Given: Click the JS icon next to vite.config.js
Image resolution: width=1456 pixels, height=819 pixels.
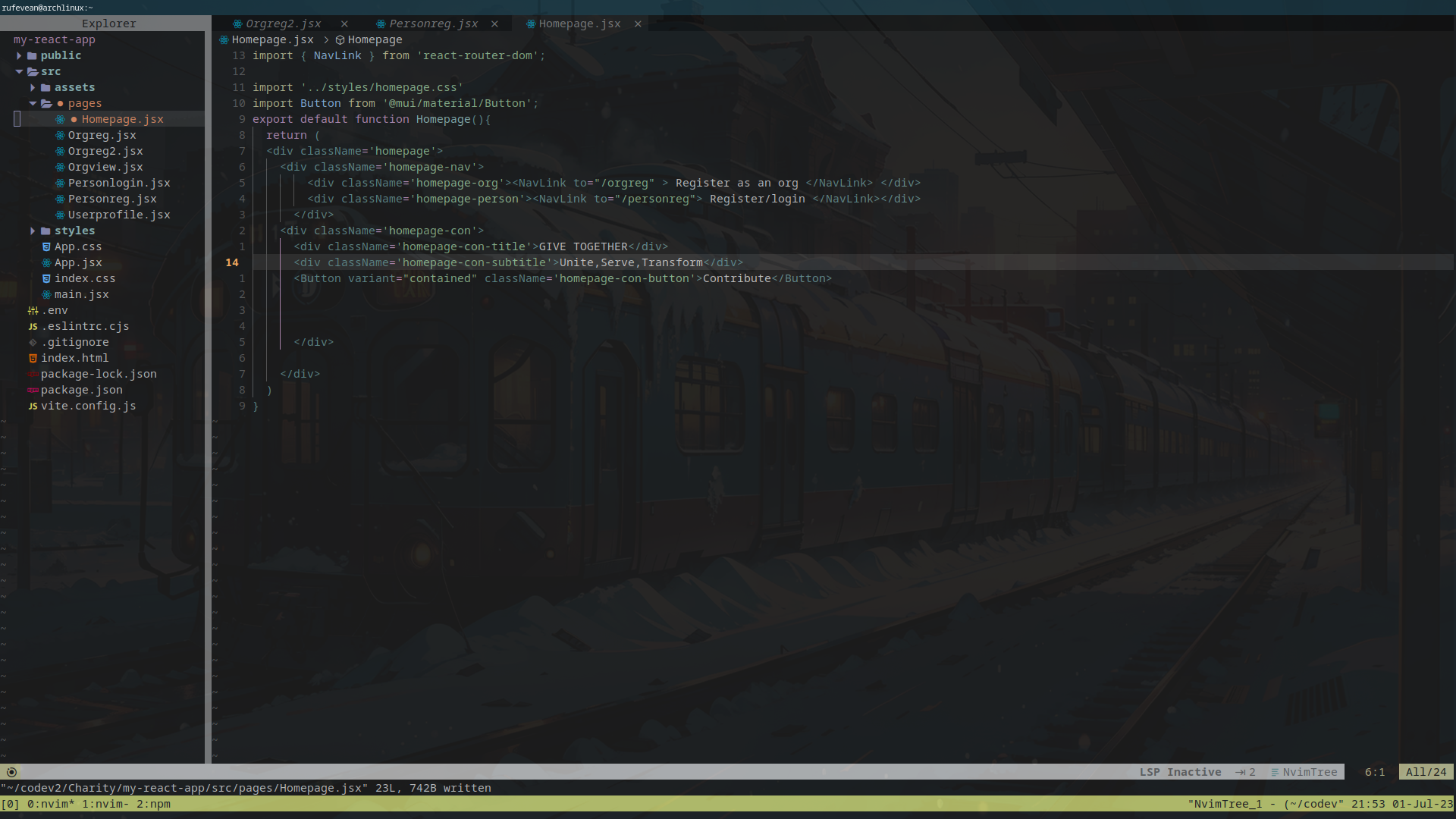Looking at the screenshot, I should pos(33,406).
